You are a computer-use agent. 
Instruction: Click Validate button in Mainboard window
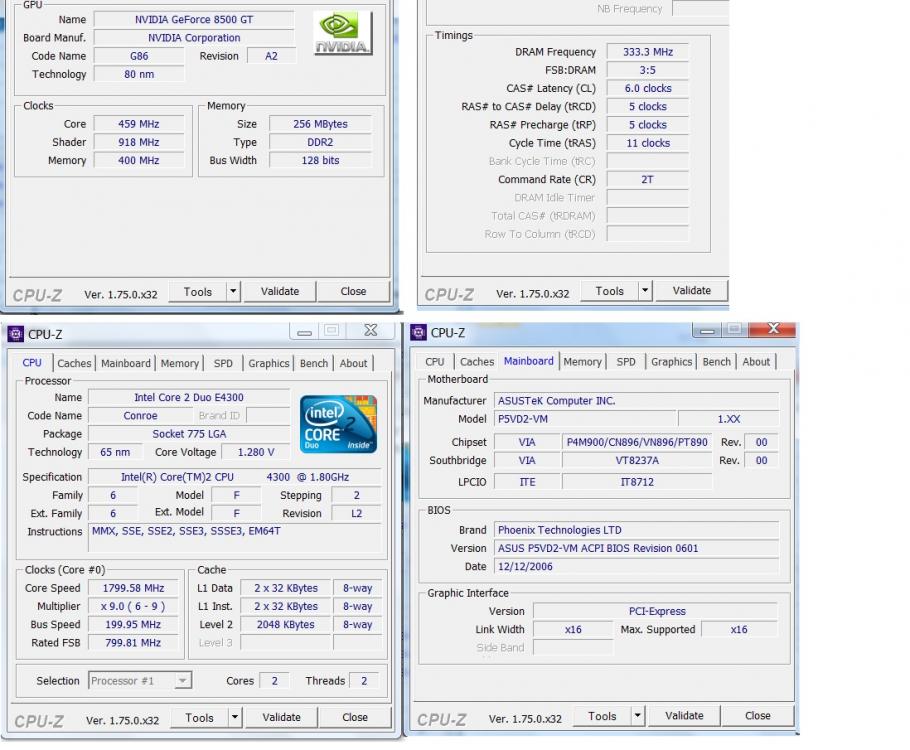click(x=684, y=715)
